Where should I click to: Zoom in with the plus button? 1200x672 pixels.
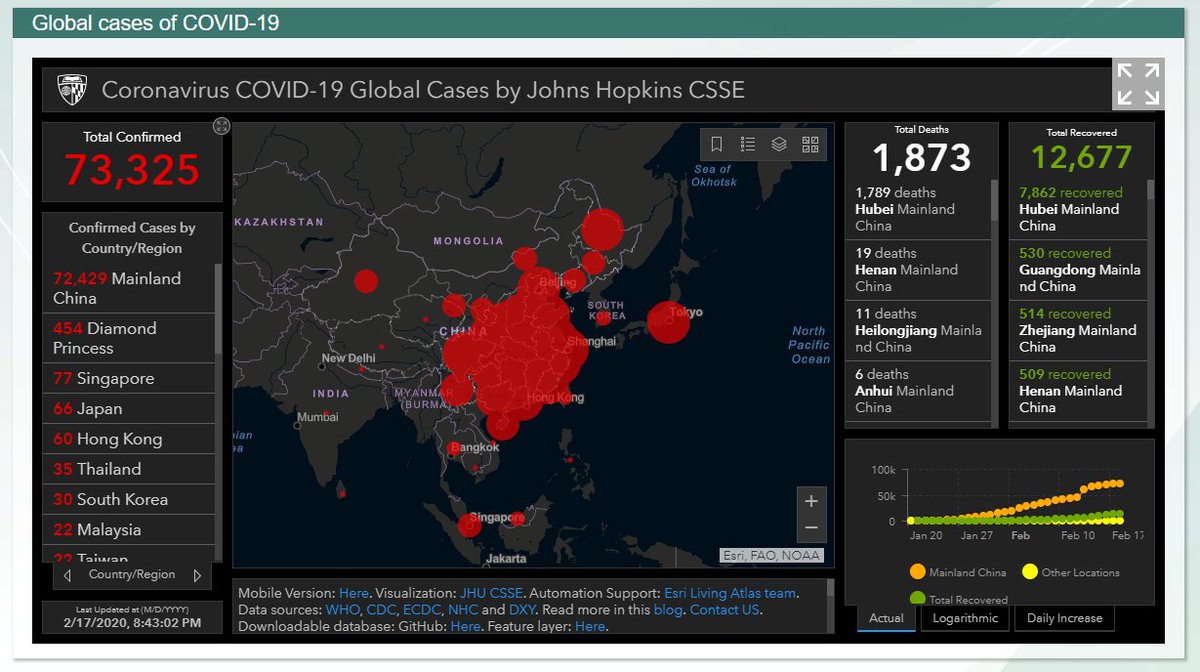(811, 501)
